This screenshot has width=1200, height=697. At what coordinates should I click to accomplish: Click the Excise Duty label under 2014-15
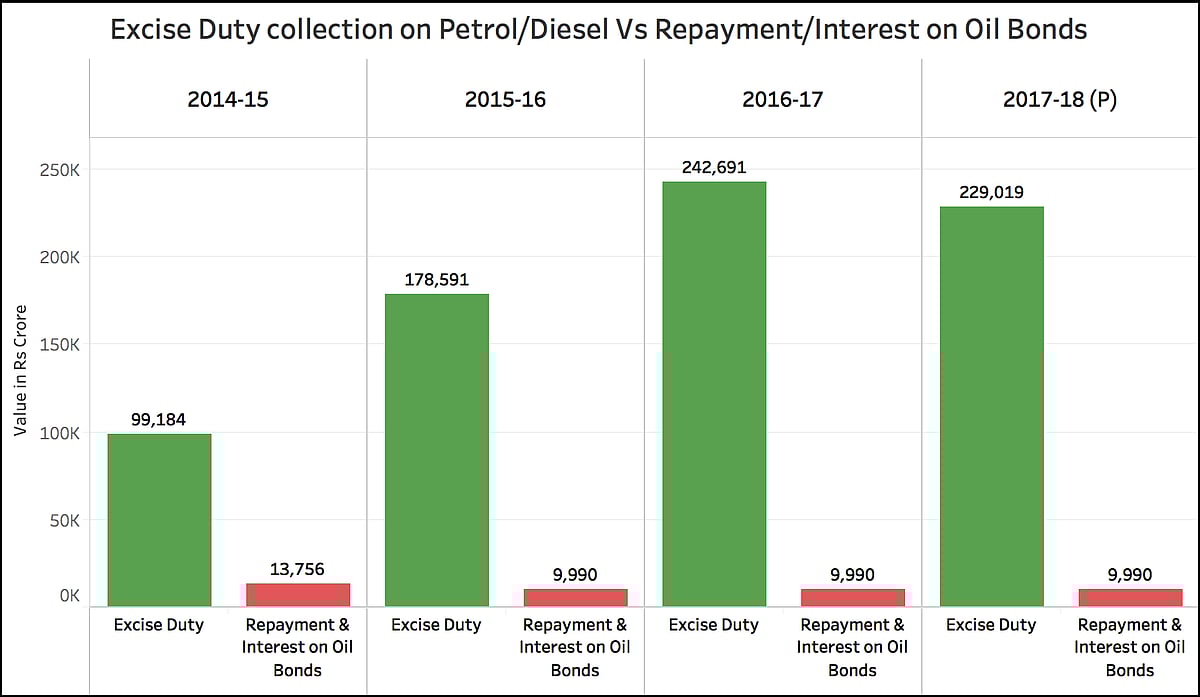[159, 625]
